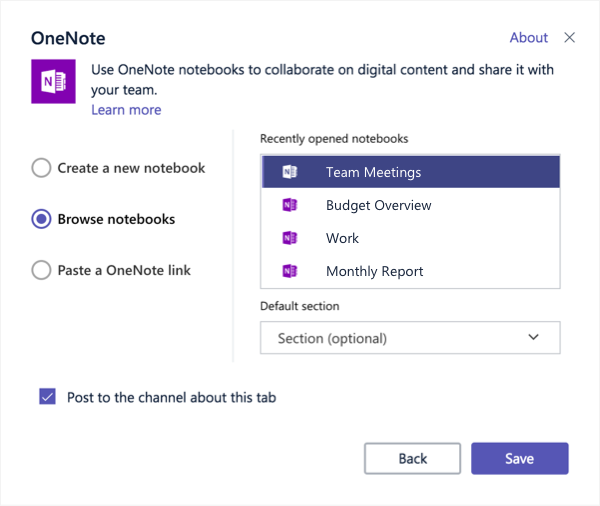Click the notebook icon beside Budget Overview
Viewport: 600px width, 506px height.
pyautogui.click(x=290, y=205)
